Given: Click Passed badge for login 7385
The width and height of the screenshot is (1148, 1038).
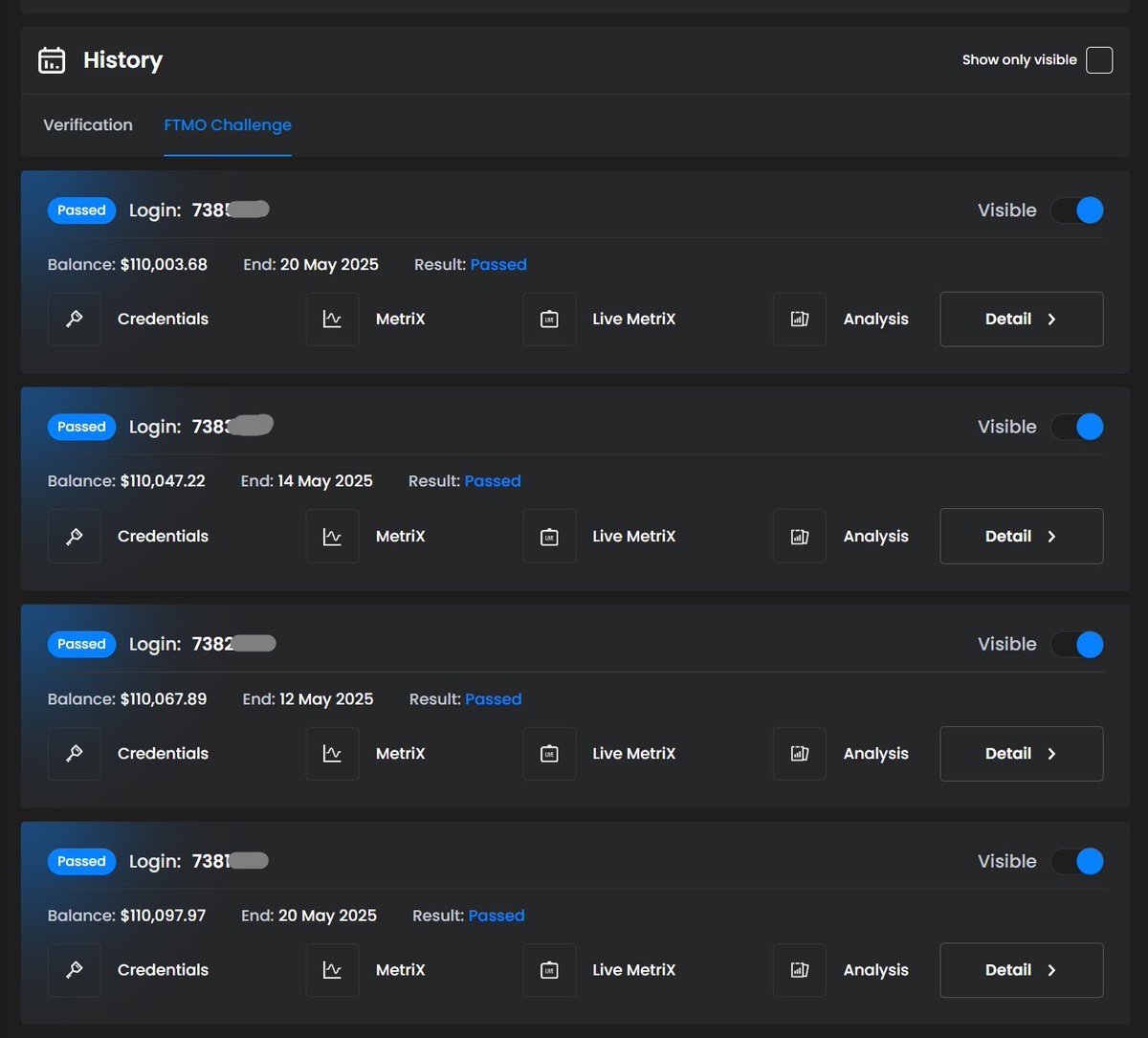Looking at the screenshot, I should 81,210.
